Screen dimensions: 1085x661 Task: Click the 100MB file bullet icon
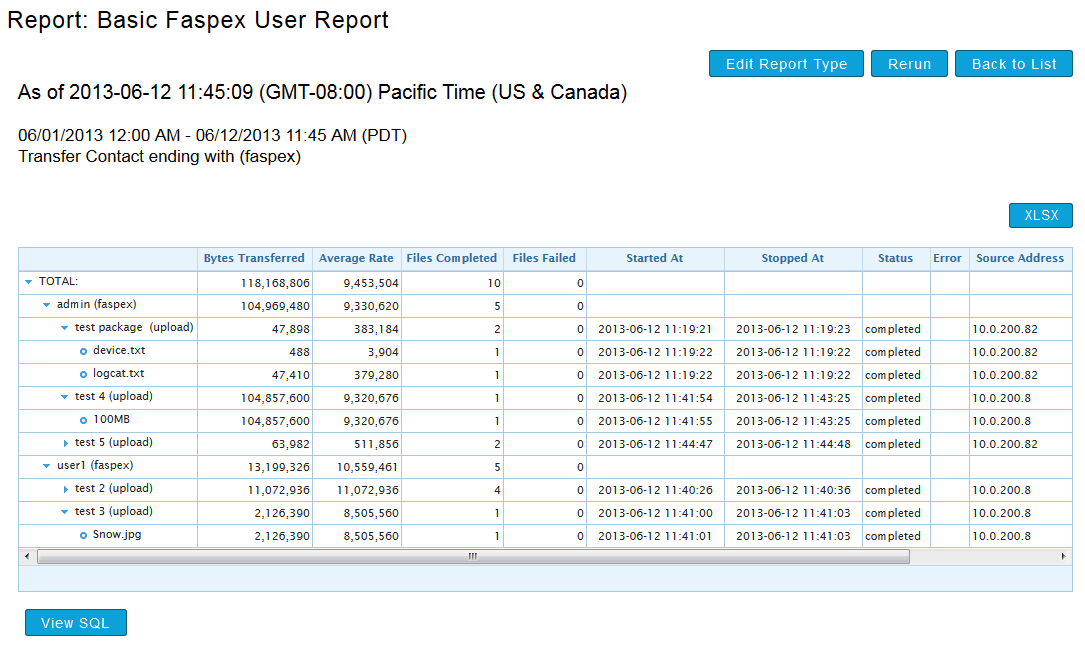84,420
